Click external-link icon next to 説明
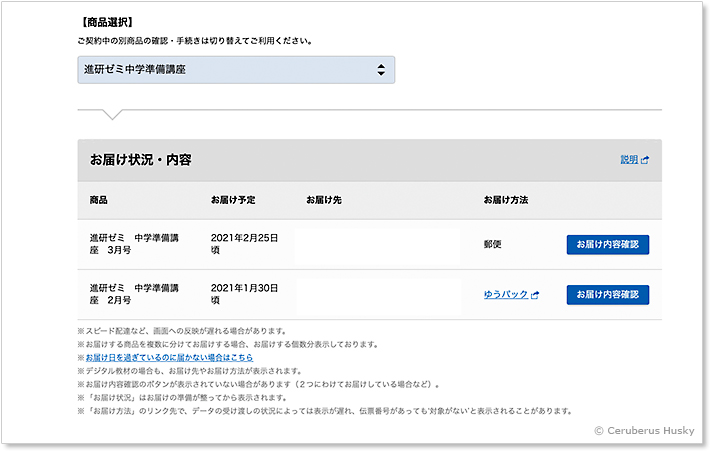 [x=645, y=160]
